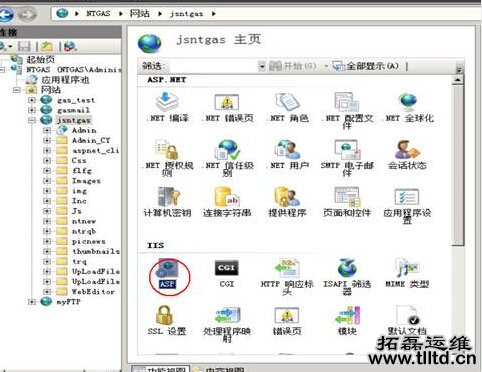Image resolution: width=482 pixels, height=372 pixels.
Task: Select the thumbnails folder
Action: pyautogui.click(x=96, y=251)
